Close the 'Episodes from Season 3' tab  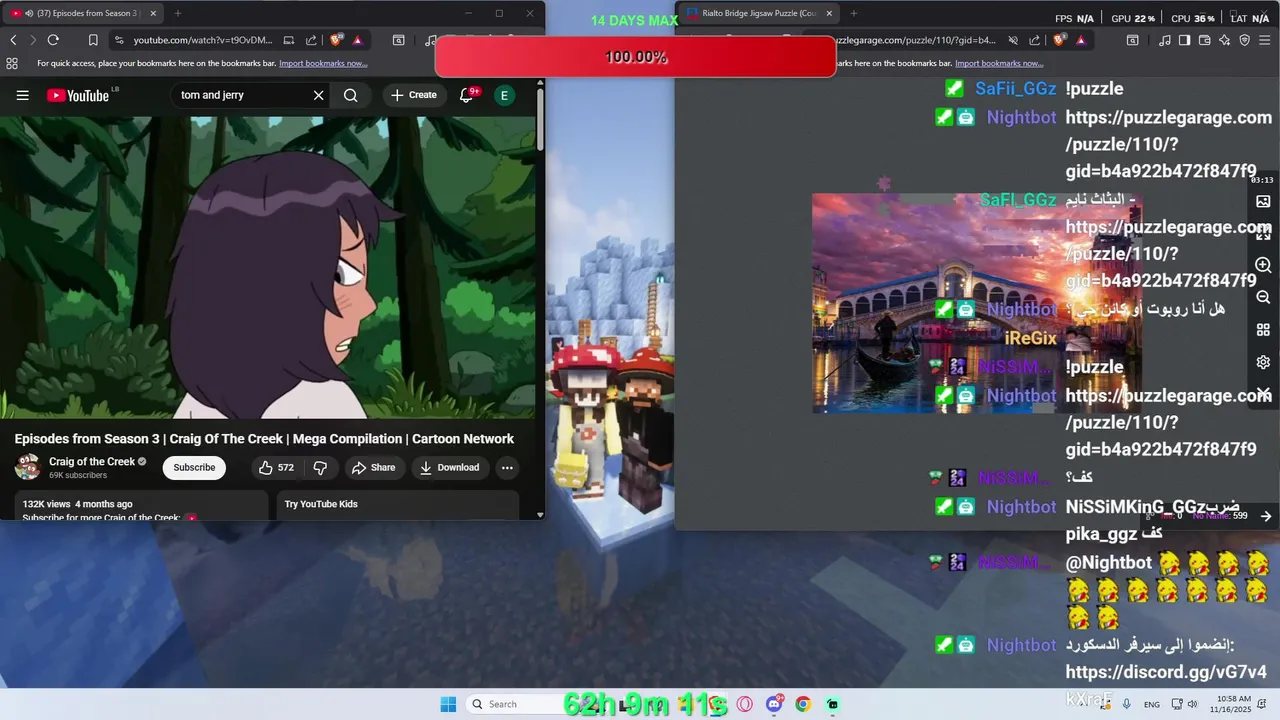(153, 13)
